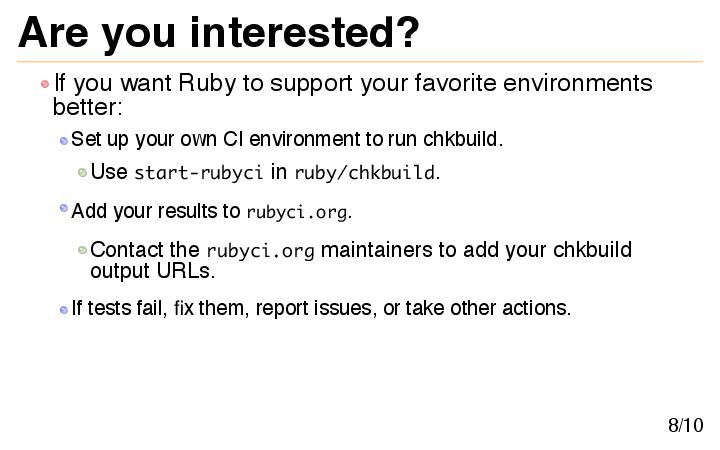Click the blue bullet beside "Add your results"
This screenshot has width=720, height=450.
[x=64, y=209]
